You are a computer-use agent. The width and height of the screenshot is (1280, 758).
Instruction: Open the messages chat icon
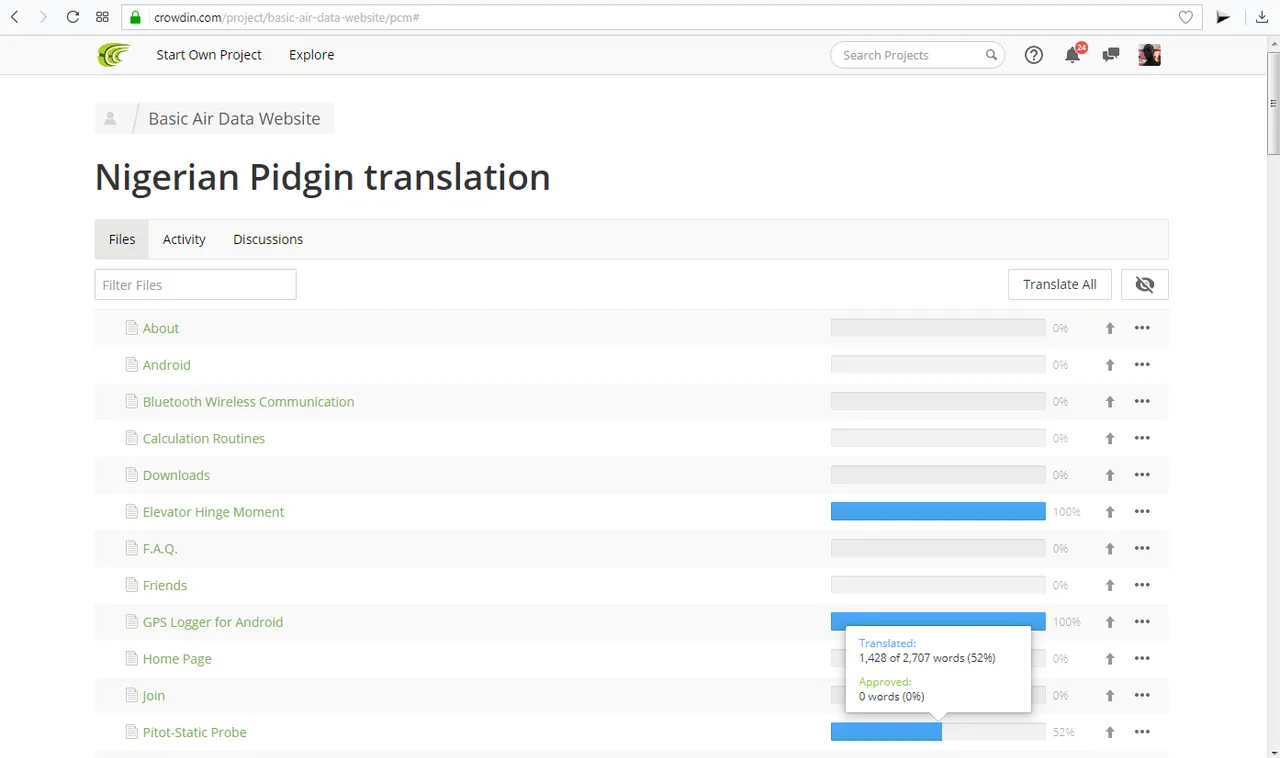coord(1110,55)
